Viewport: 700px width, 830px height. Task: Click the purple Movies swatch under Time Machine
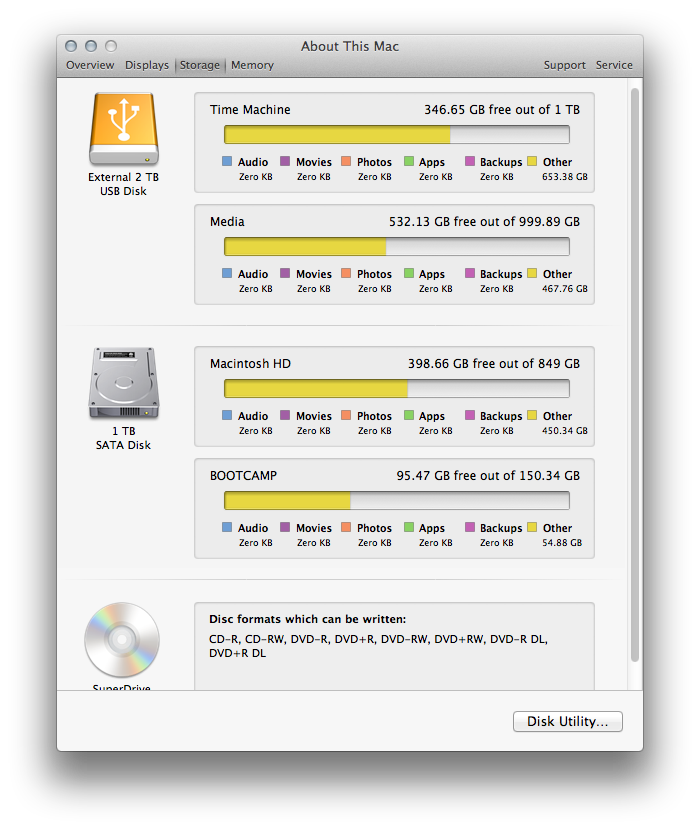285,161
